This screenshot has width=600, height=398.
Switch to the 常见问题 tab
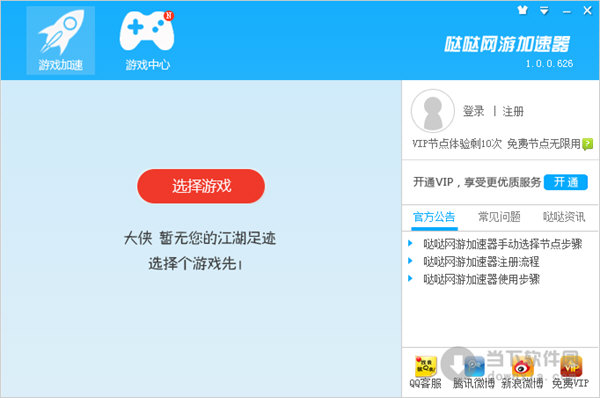click(499, 217)
